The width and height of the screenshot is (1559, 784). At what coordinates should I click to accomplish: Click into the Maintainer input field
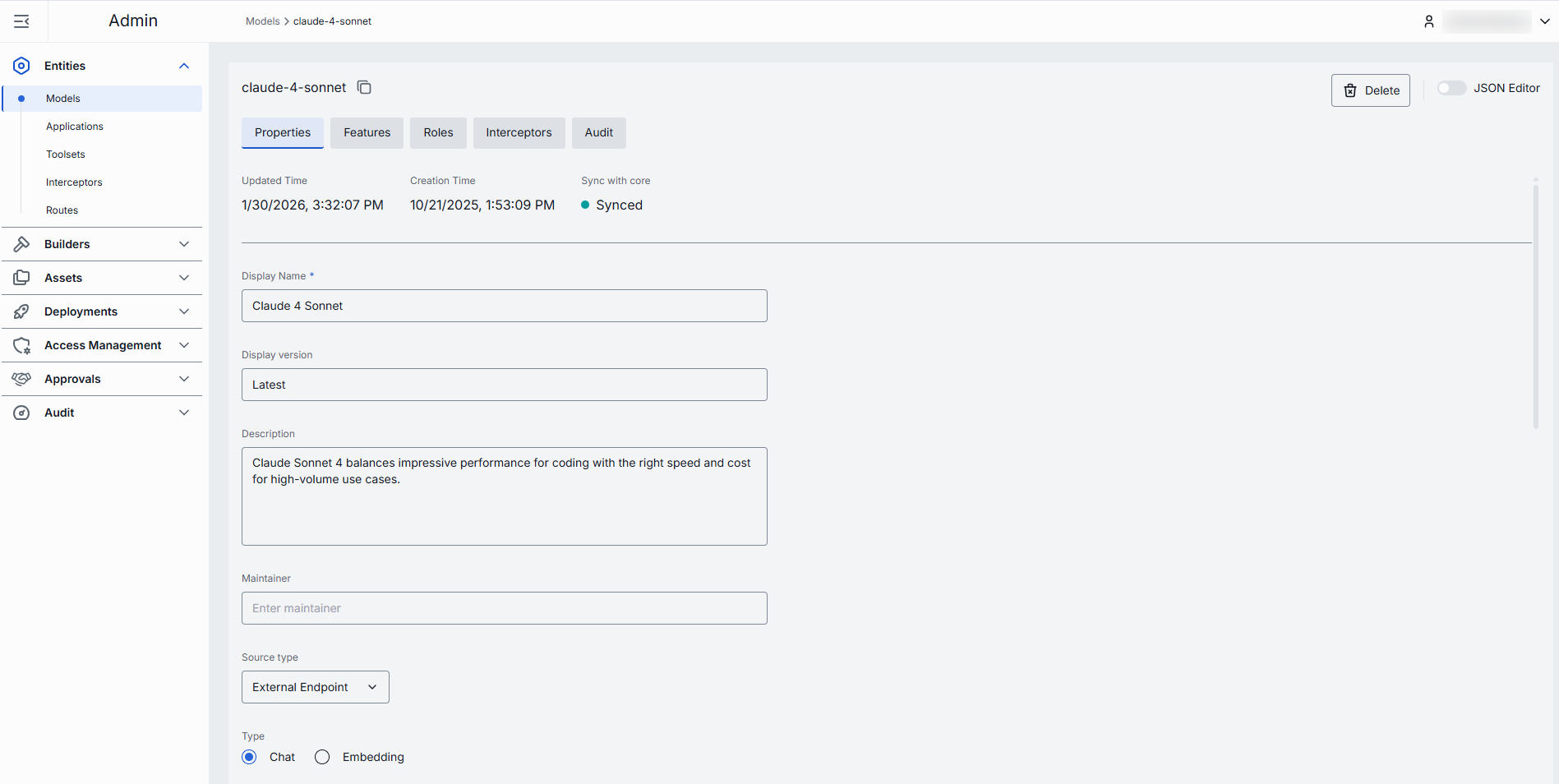[504, 608]
